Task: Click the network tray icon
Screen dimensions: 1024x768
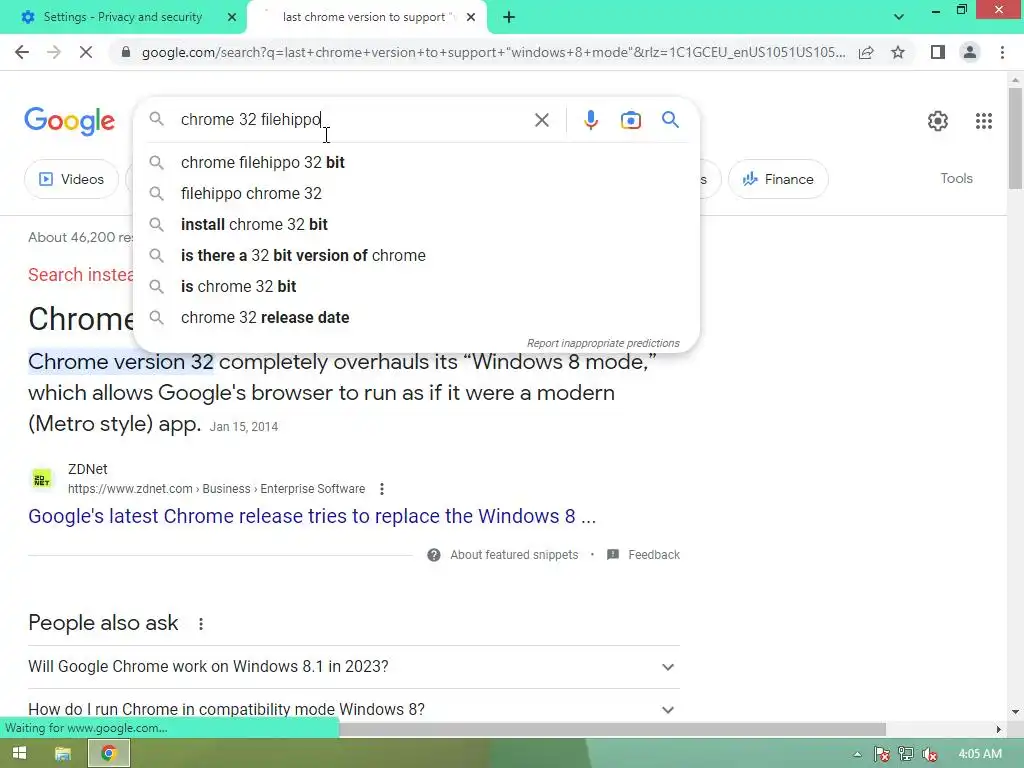Action: click(906, 754)
